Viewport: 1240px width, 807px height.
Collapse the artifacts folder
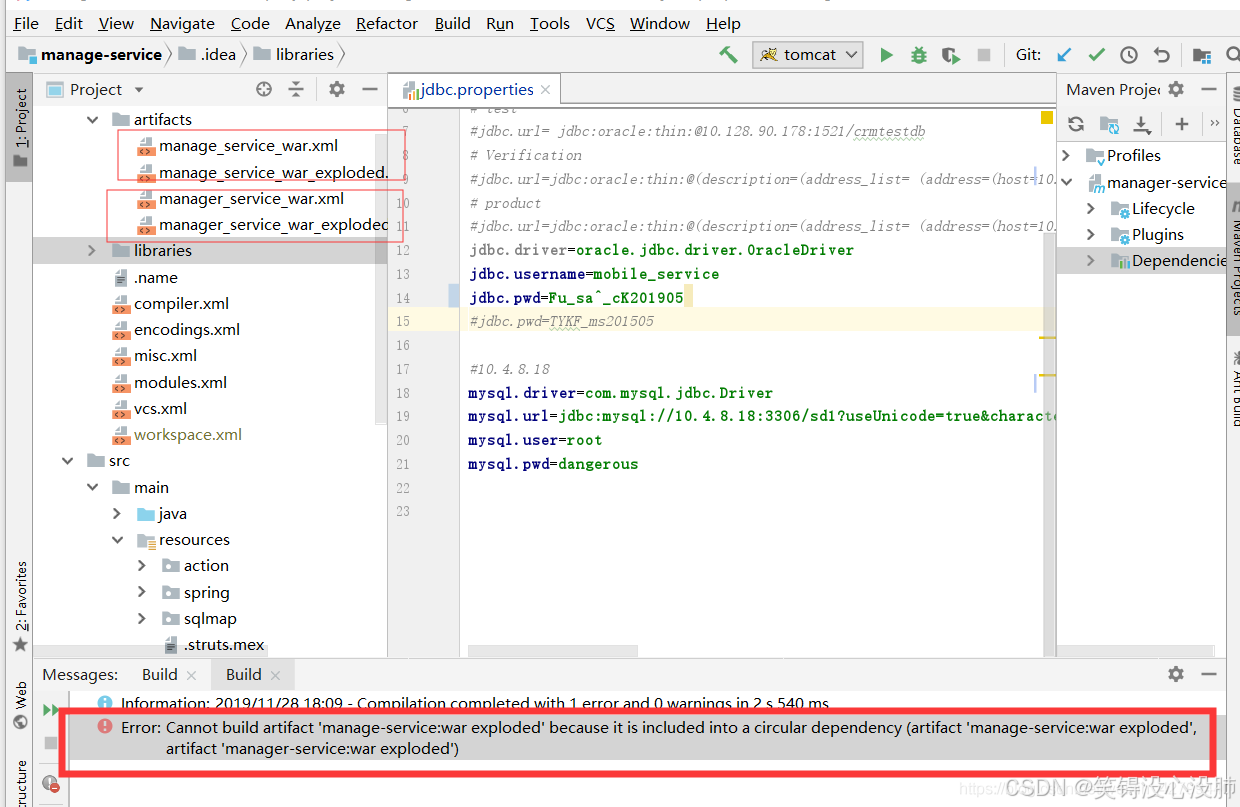click(93, 119)
